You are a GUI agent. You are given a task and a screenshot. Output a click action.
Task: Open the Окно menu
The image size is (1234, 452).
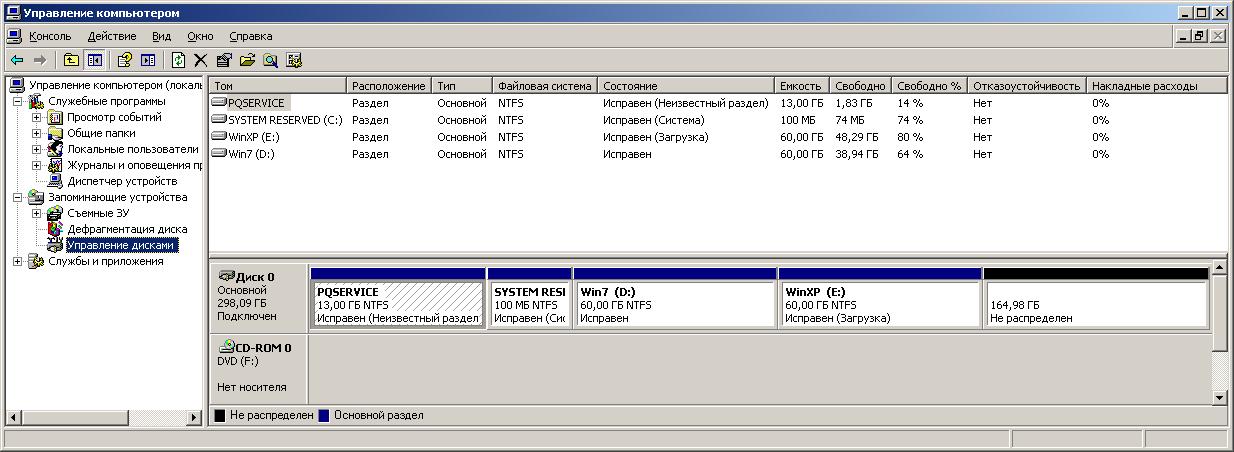coord(200,36)
